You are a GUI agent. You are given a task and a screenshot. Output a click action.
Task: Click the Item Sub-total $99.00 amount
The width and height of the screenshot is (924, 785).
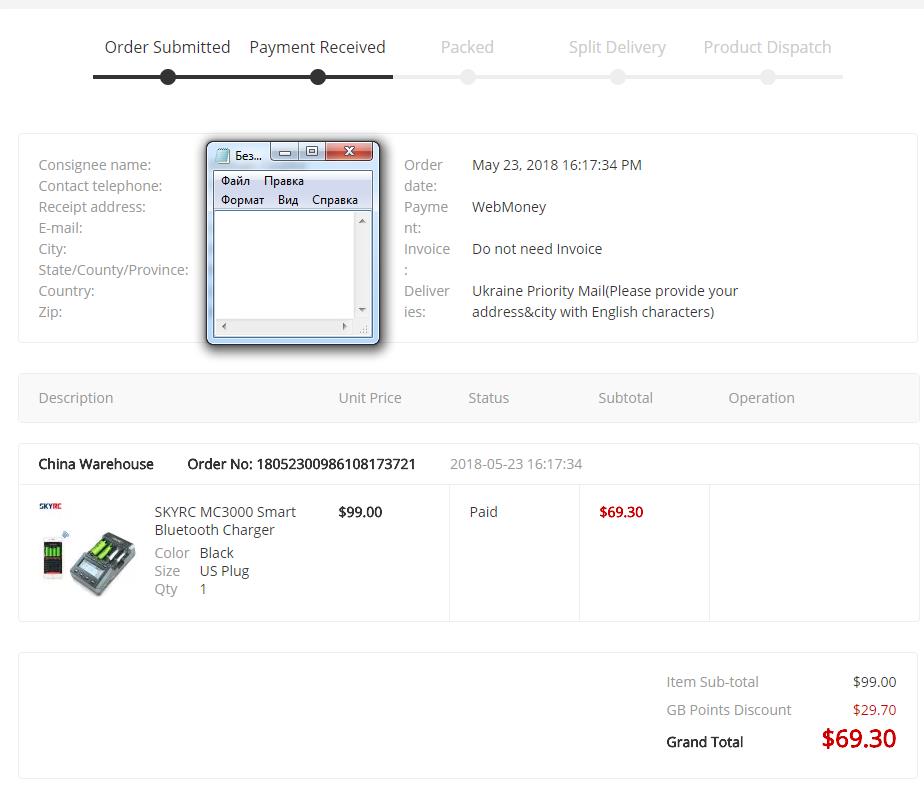coord(874,682)
